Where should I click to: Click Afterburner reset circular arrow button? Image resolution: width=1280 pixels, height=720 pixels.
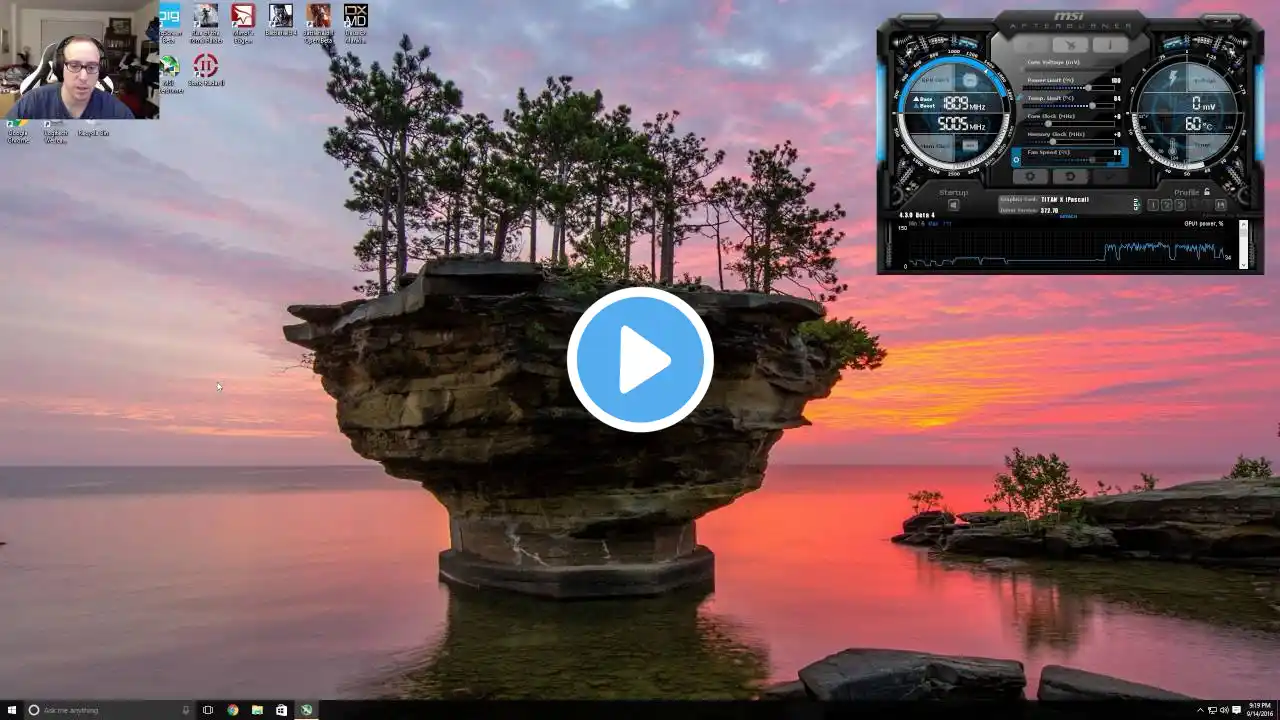tap(1070, 176)
